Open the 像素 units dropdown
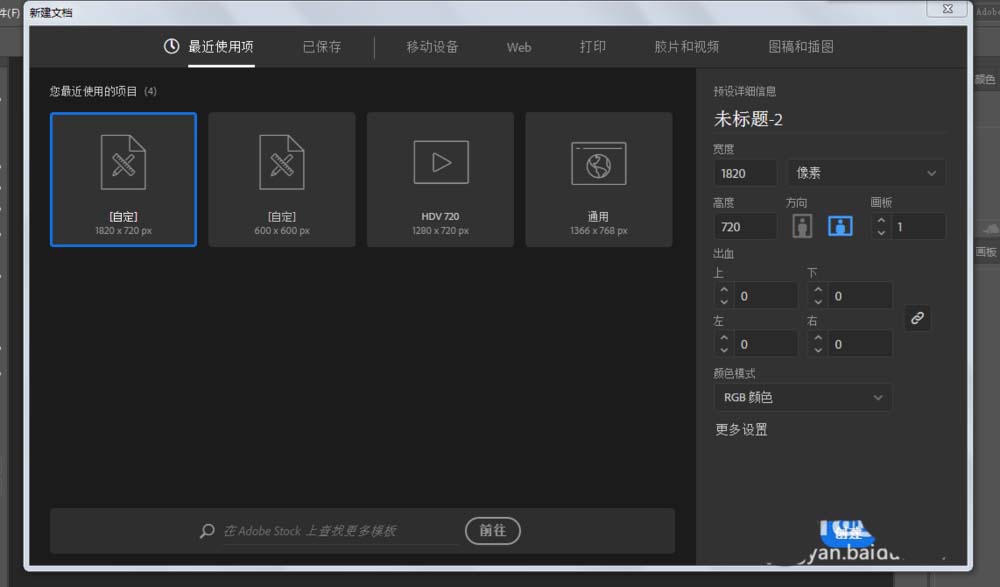 pos(866,173)
